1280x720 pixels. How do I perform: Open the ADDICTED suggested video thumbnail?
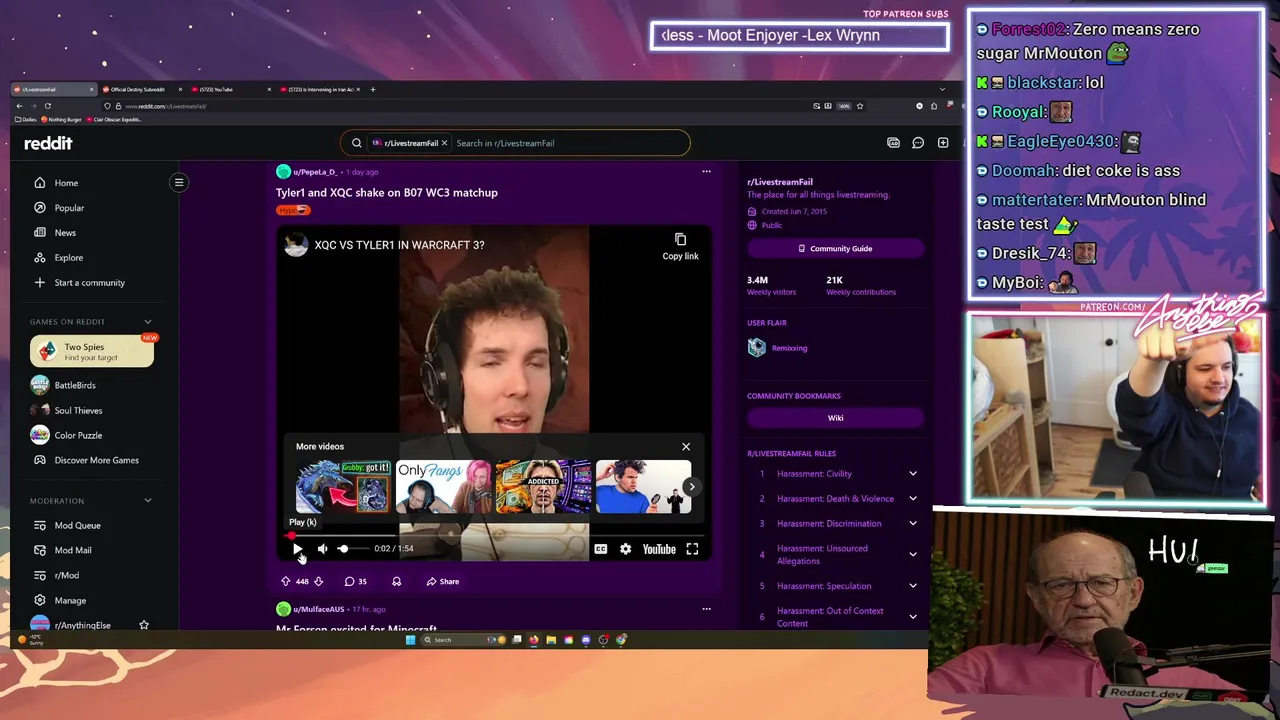(x=543, y=486)
